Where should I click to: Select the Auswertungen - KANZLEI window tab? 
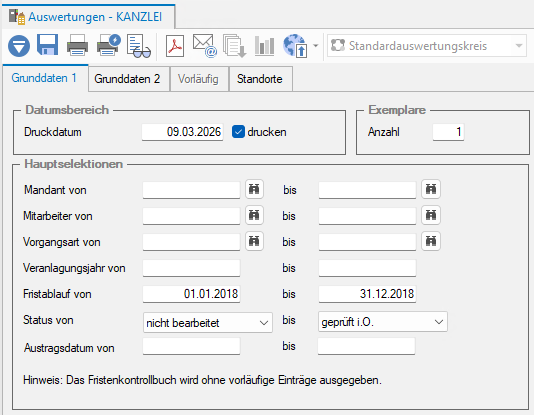point(88,17)
